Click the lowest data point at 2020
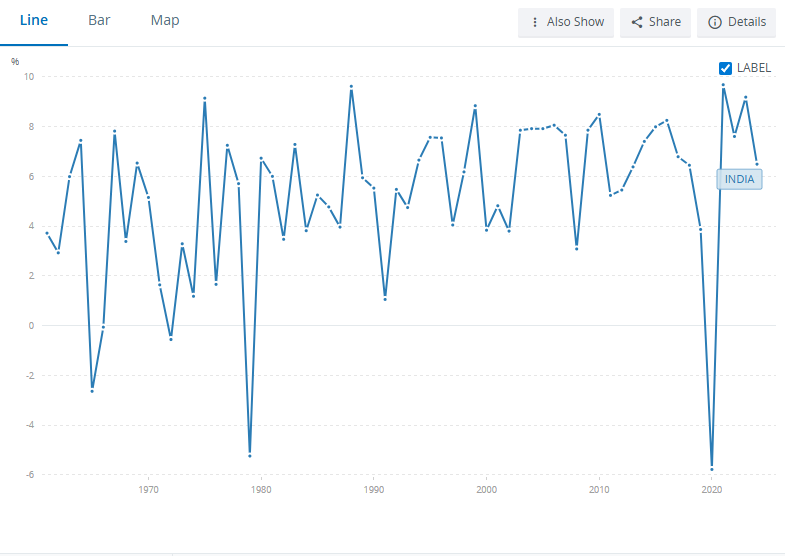Image resolution: width=785 pixels, height=556 pixels. click(x=712, y=468)
